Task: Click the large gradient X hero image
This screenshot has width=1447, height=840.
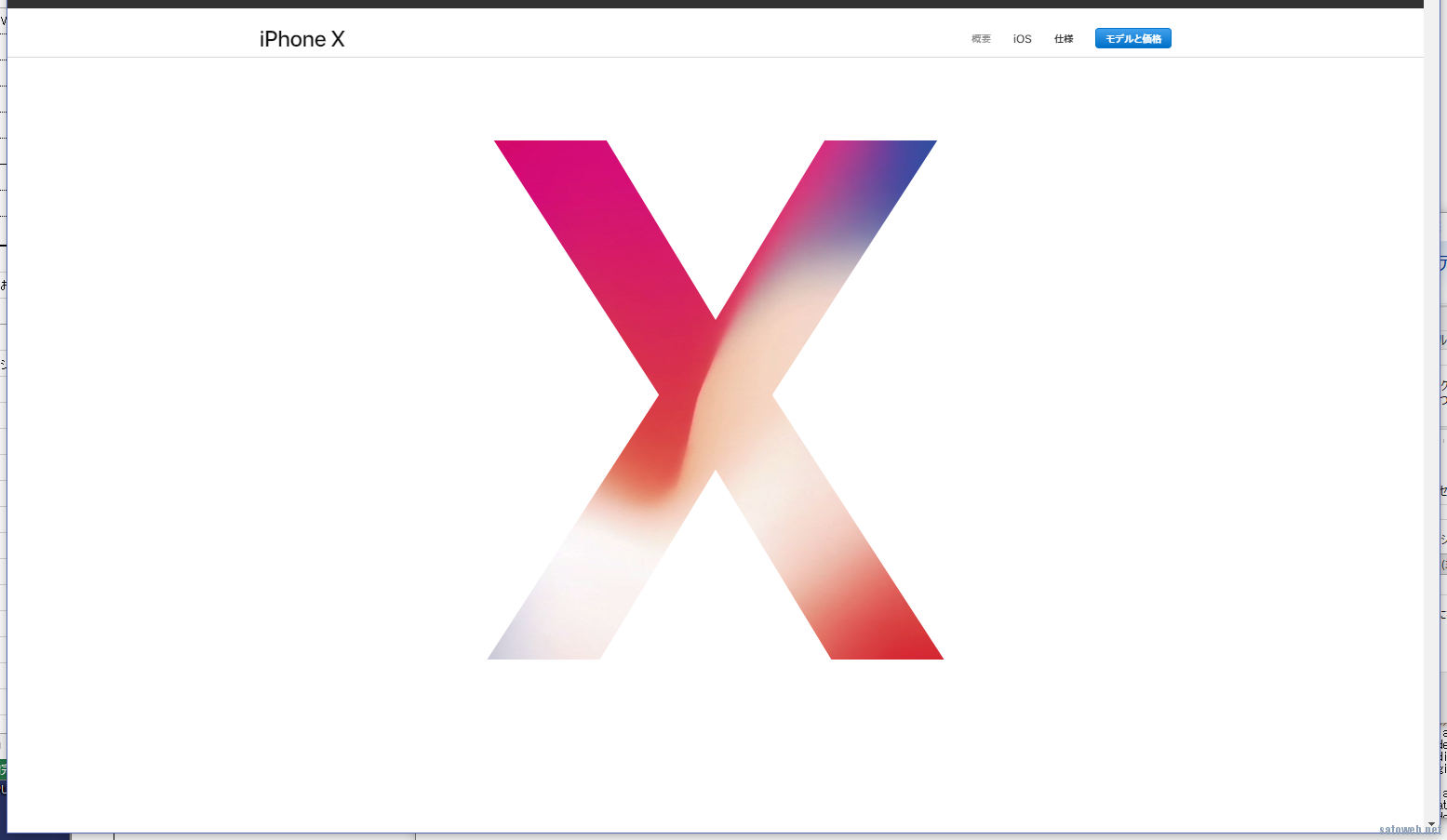Action: tap(715, 400)
